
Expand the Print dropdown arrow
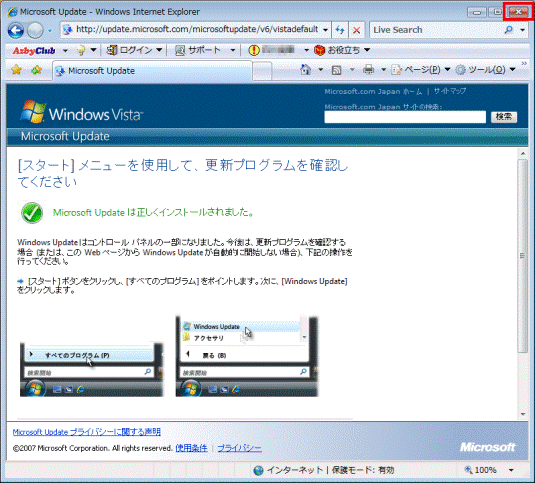384,70
